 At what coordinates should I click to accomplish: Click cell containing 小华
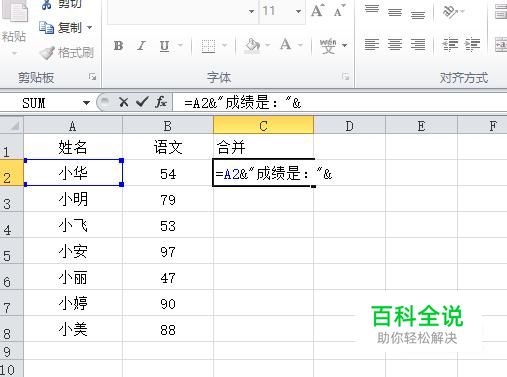coord(73,173)
